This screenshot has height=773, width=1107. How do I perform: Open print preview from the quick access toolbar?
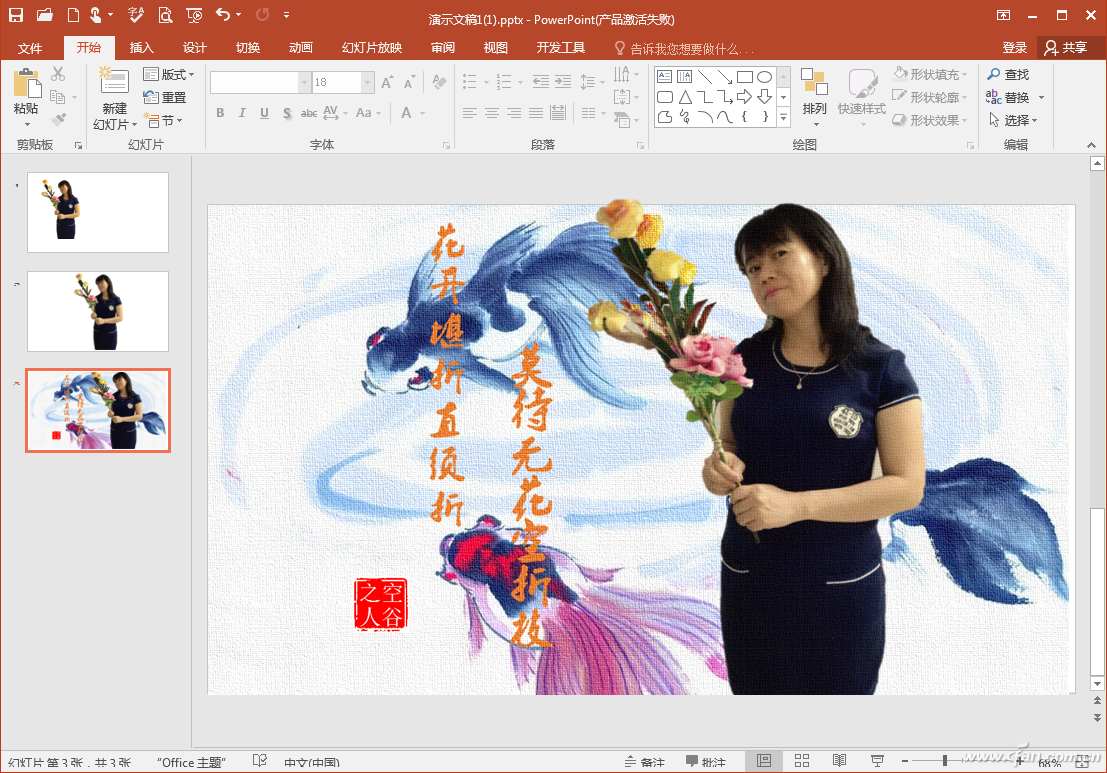pyautogui.click(x=165, y=14)
